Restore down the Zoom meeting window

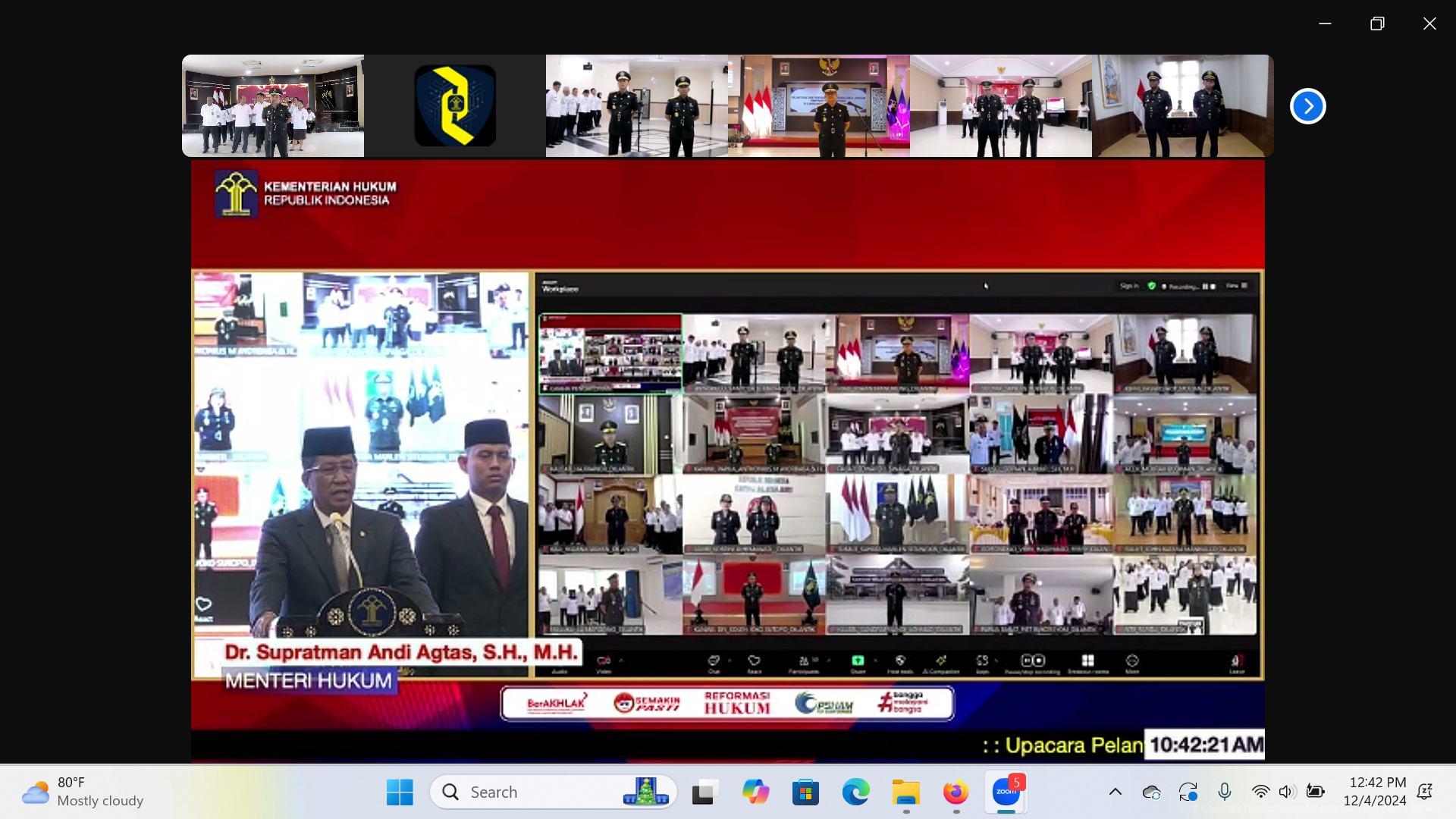pos(1377,24)
